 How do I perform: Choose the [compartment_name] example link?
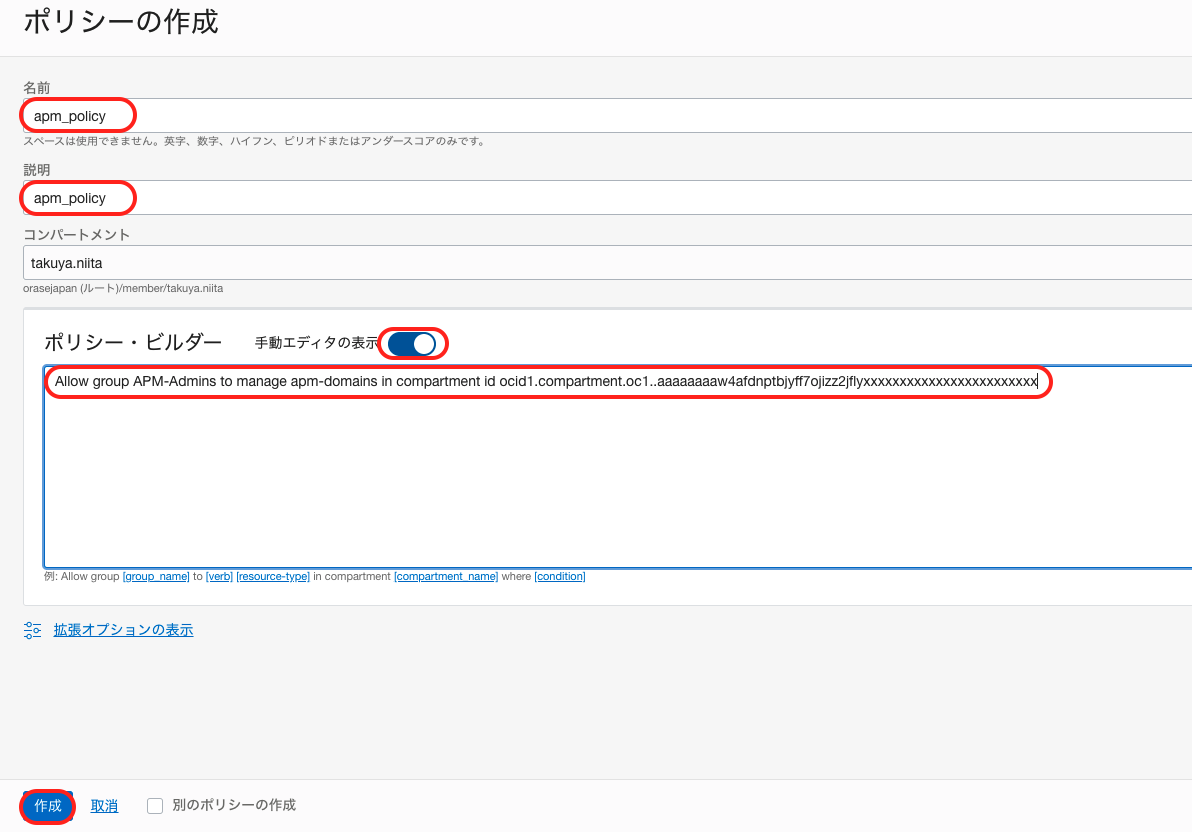click(x=446, y=576)
